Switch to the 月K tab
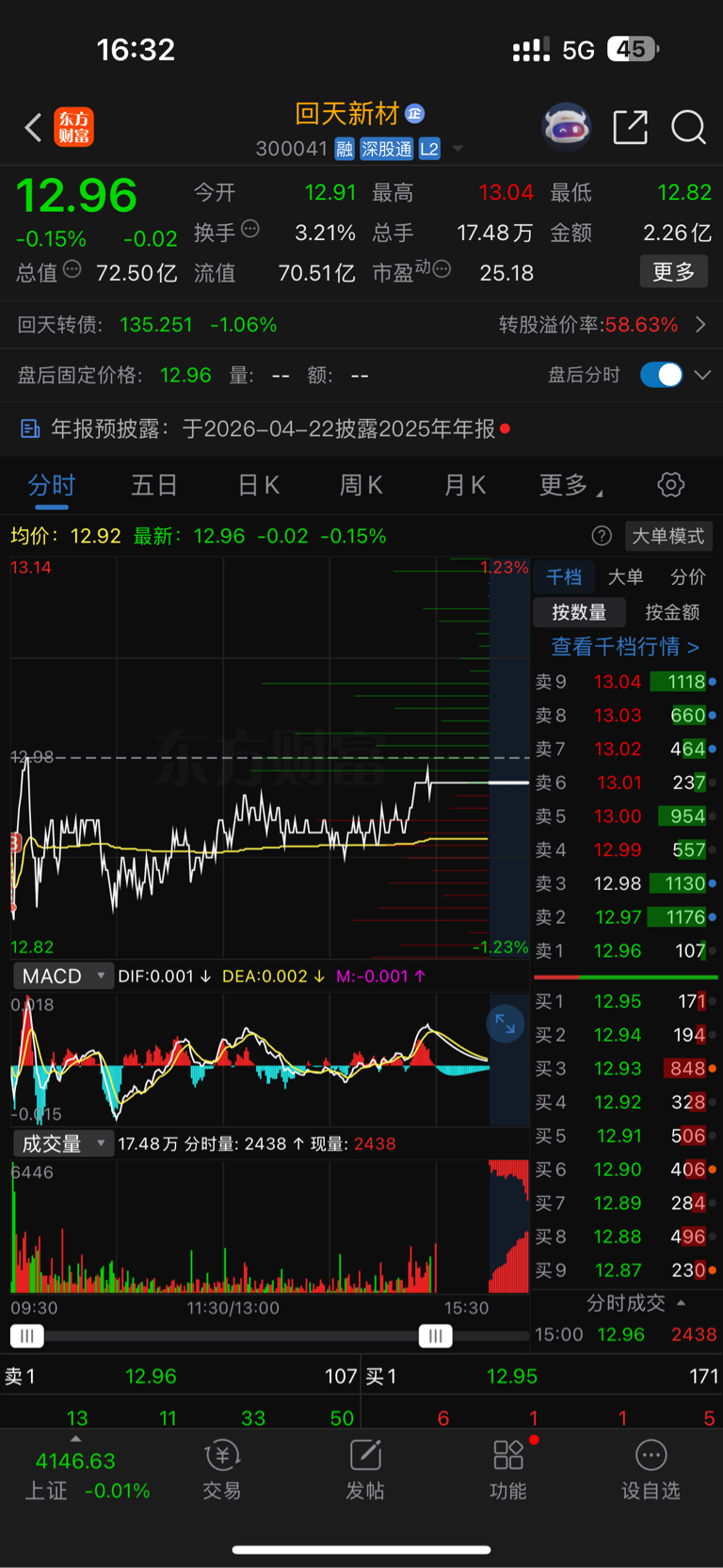 coord(465,485)
